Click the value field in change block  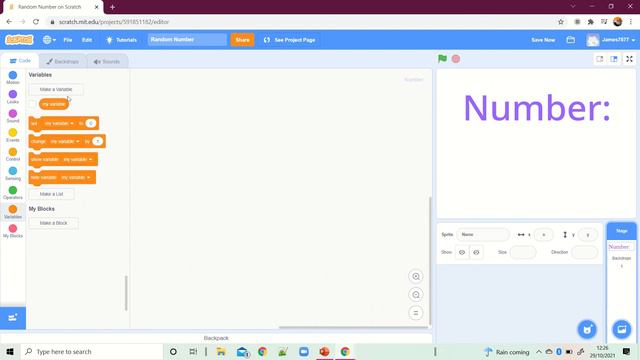[98, 141]
